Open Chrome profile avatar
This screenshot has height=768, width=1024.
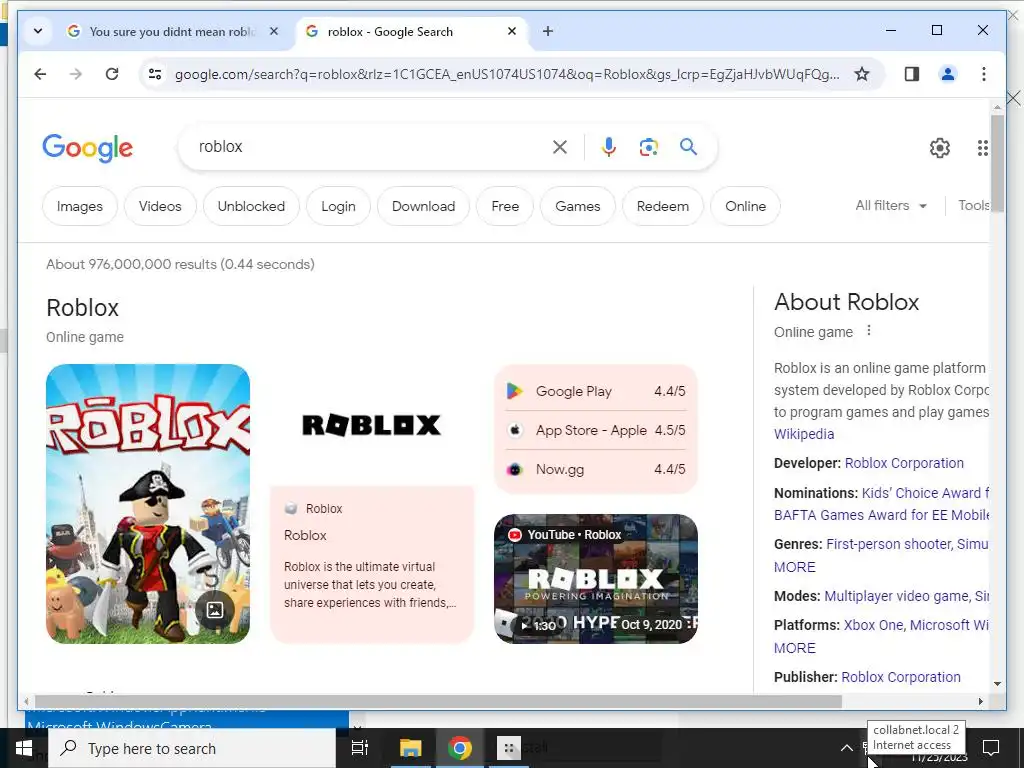pyautogui.click(x=948, y=74)
